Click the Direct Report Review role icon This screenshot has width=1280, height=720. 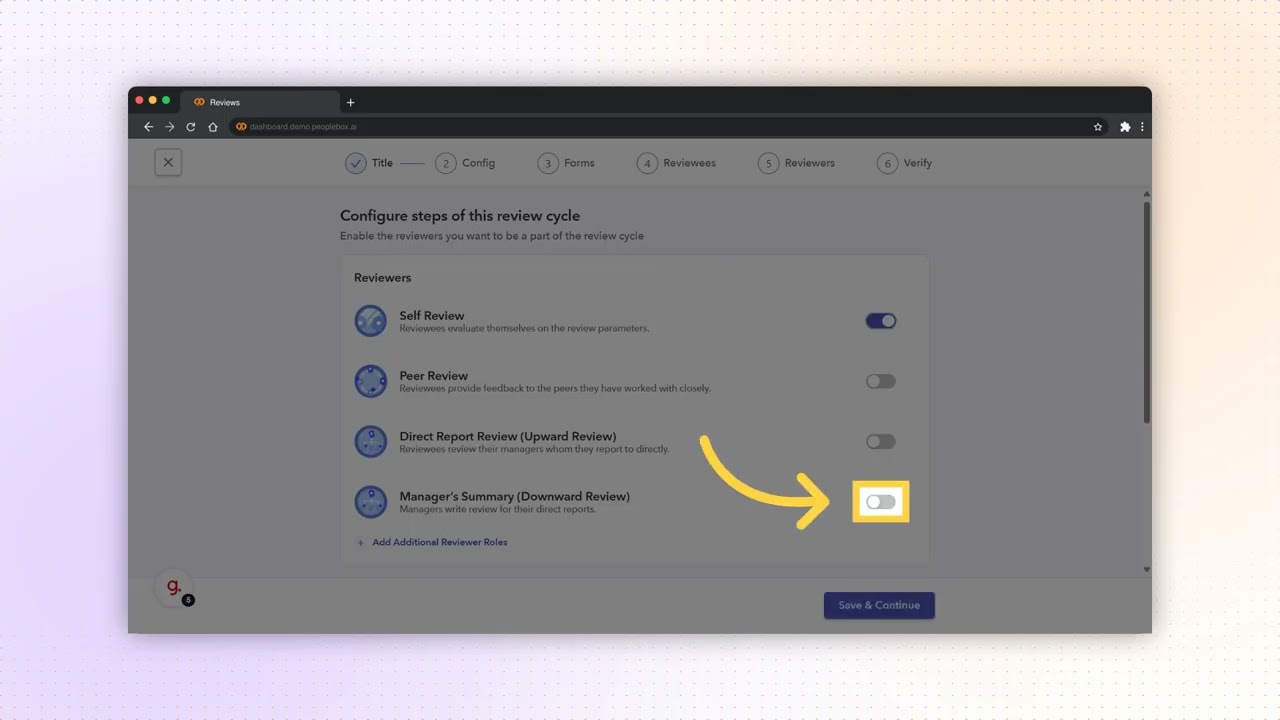[x=371, y=442]
